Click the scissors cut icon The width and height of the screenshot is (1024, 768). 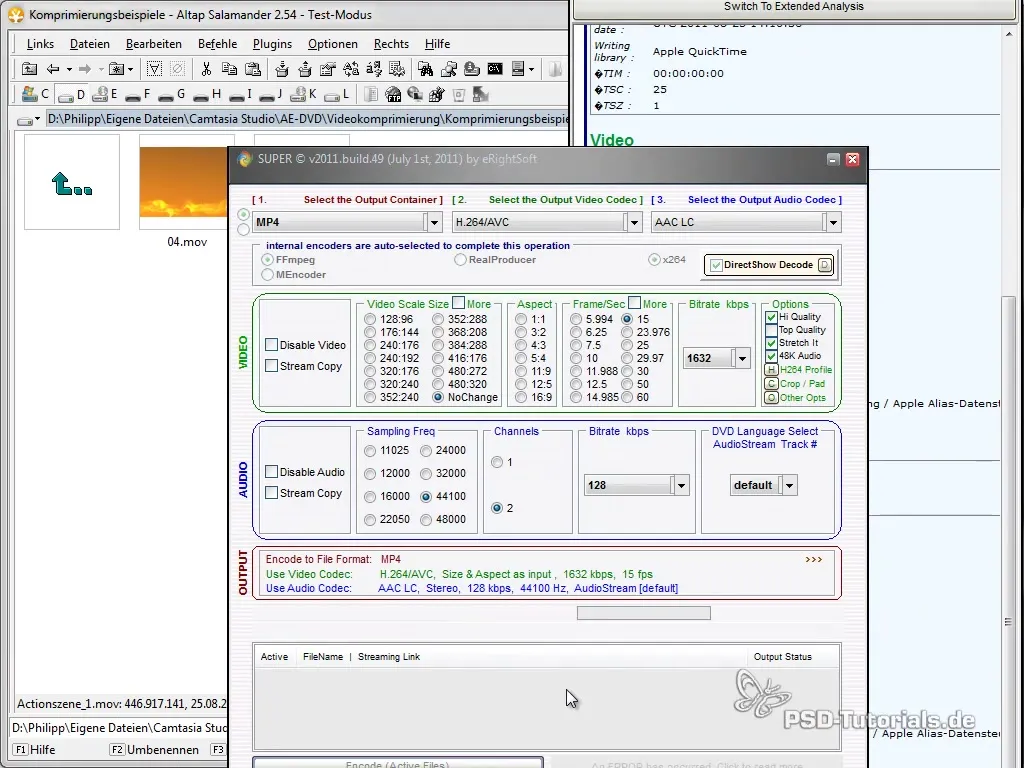tap(206, 69)
